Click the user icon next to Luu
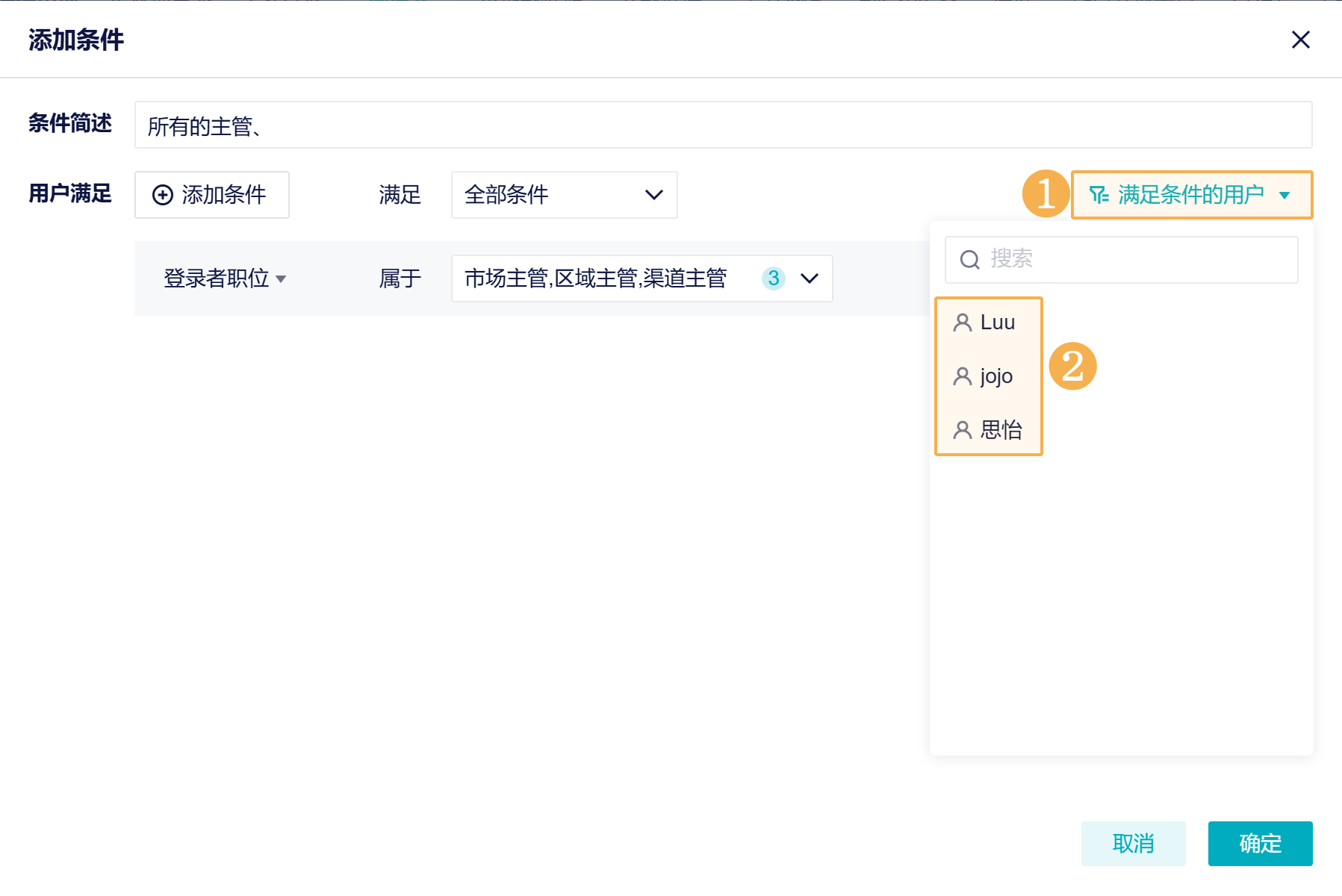Image resolution: width=1342 pixels, height=896 pixels. [963, 323]
